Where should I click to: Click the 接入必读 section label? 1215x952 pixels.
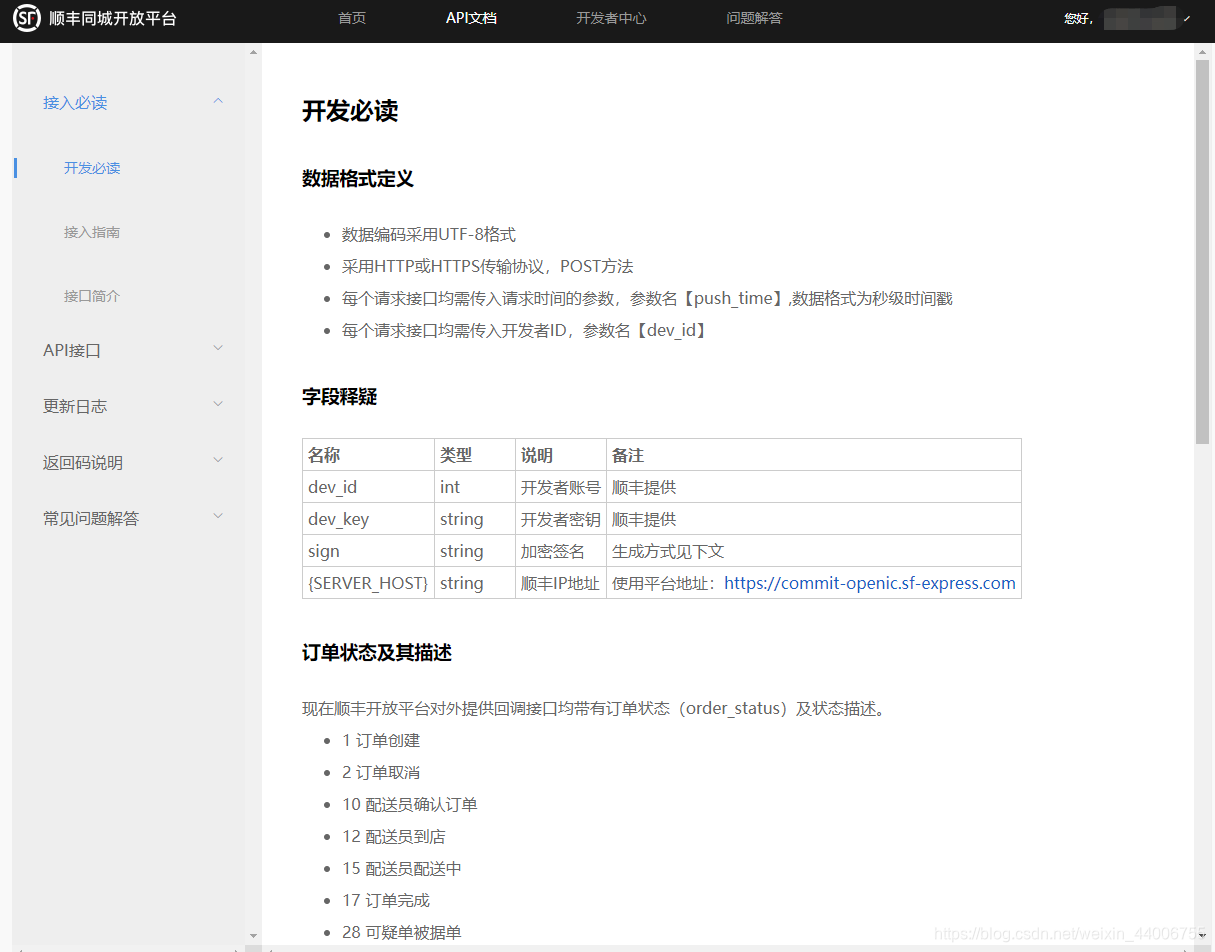75,103
